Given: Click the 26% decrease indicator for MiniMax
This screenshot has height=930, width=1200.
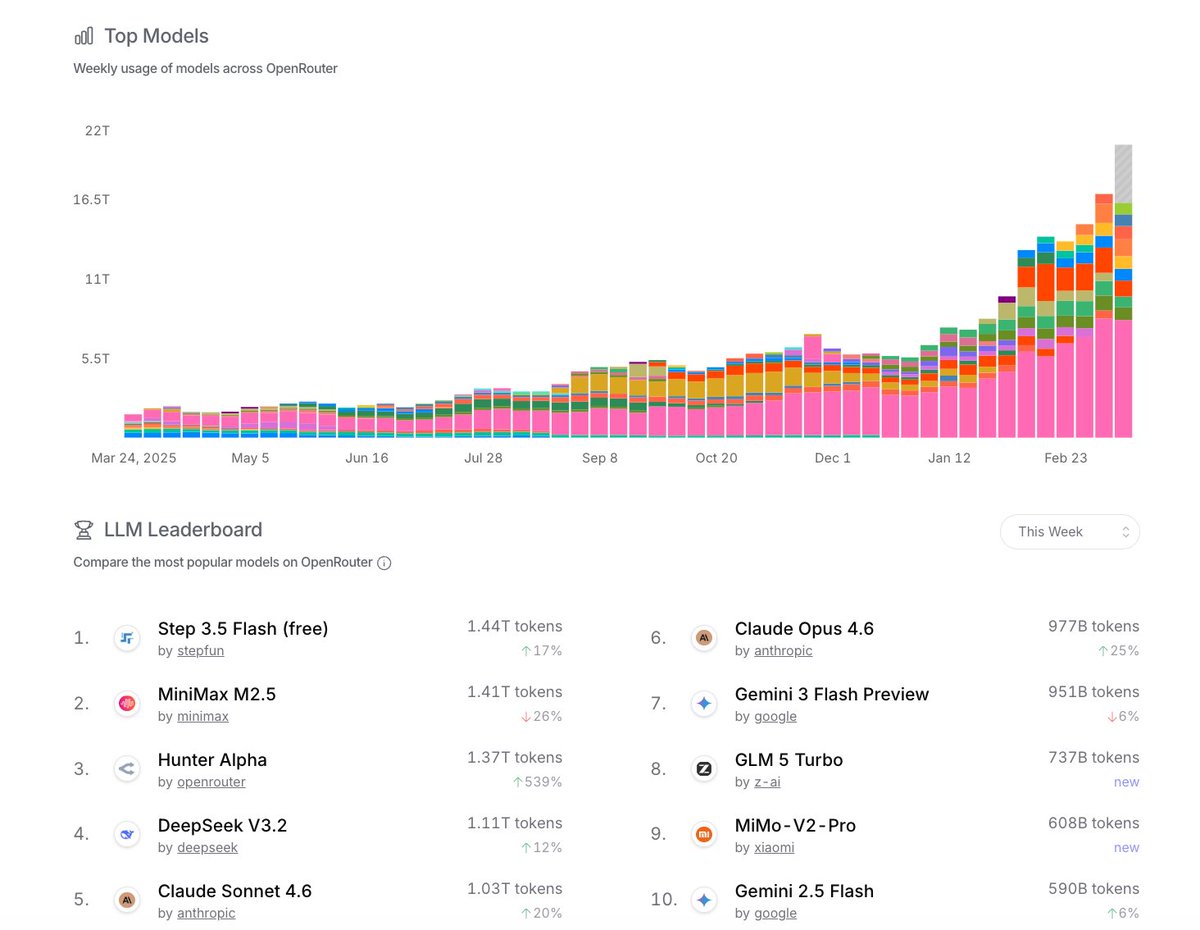Looking at the screenshot, I should tap(541, 717).
